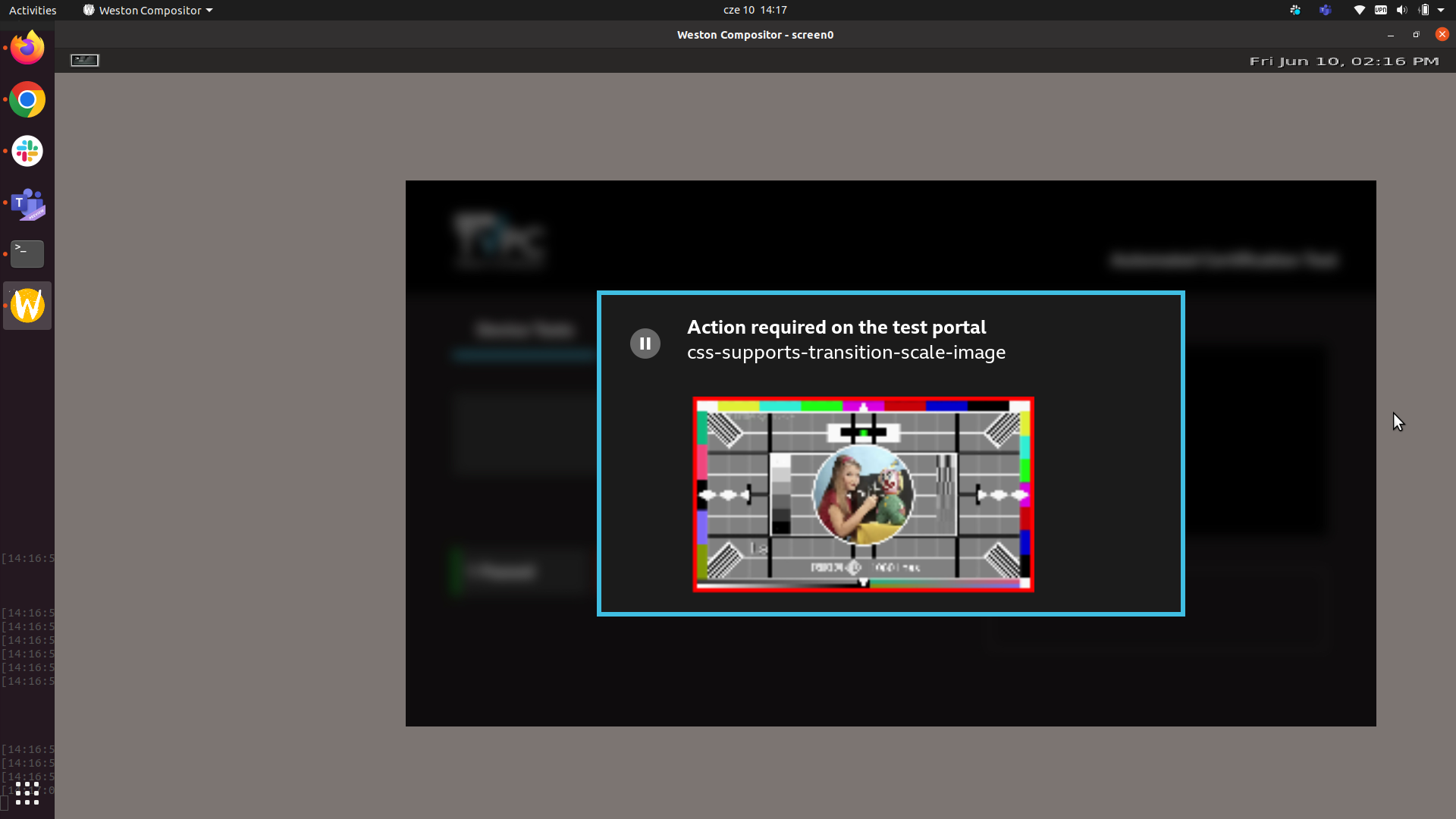Open the clock calendar showing cze 10 14:17
This screenshot has width=1456, height=819.
(x=755, y=10)
